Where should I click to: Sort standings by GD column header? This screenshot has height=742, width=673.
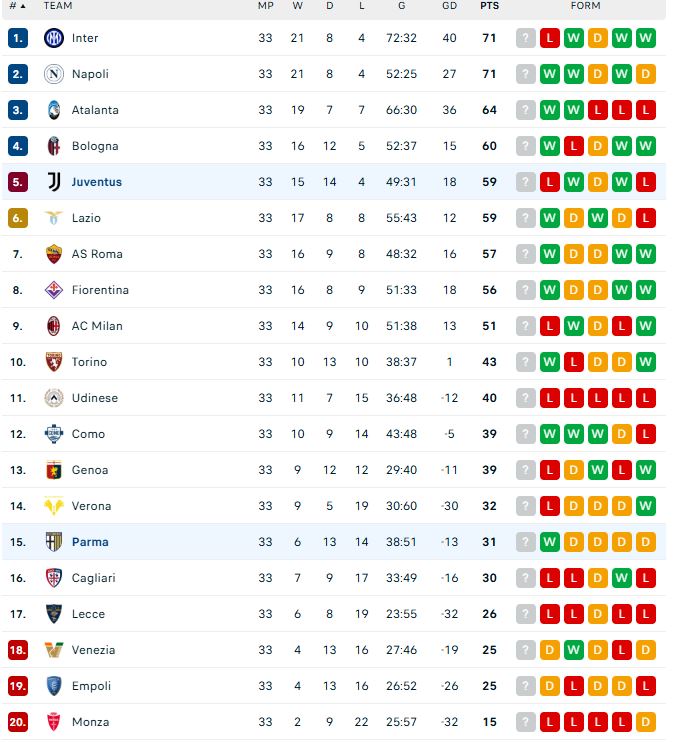click(449, 6)
